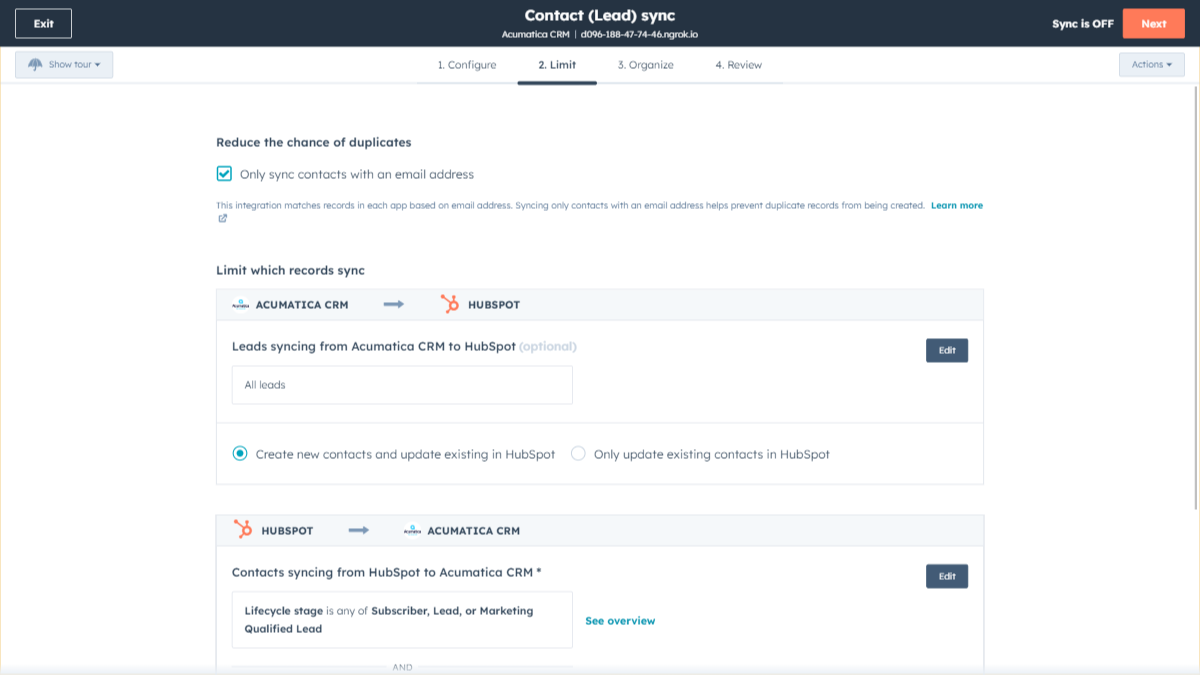Image resolution: width=1200 pixels, height=675 pixels.
Task: Expand the Actions dropdown menu
Action: 1151,65
